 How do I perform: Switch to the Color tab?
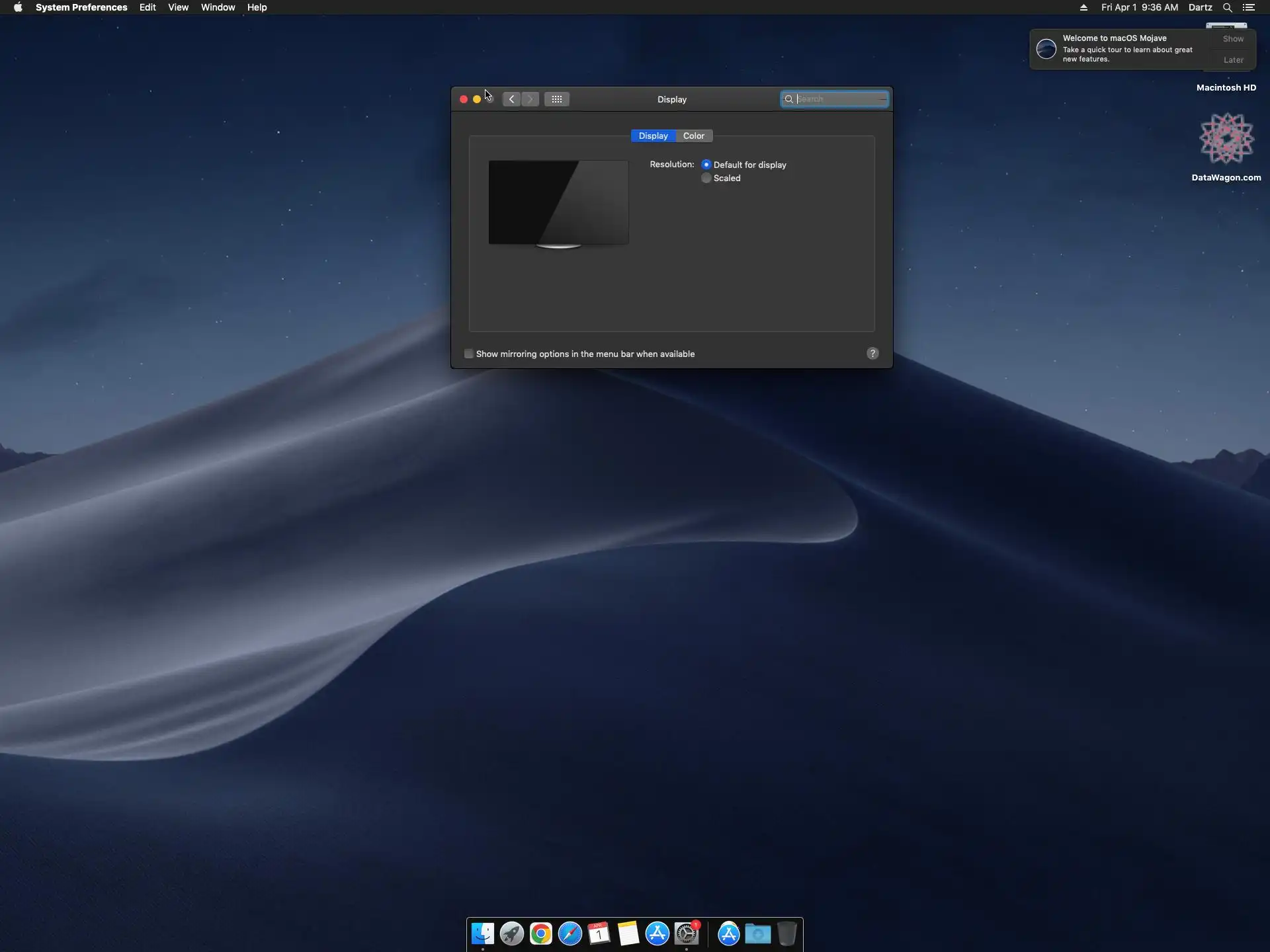(693, 136)
